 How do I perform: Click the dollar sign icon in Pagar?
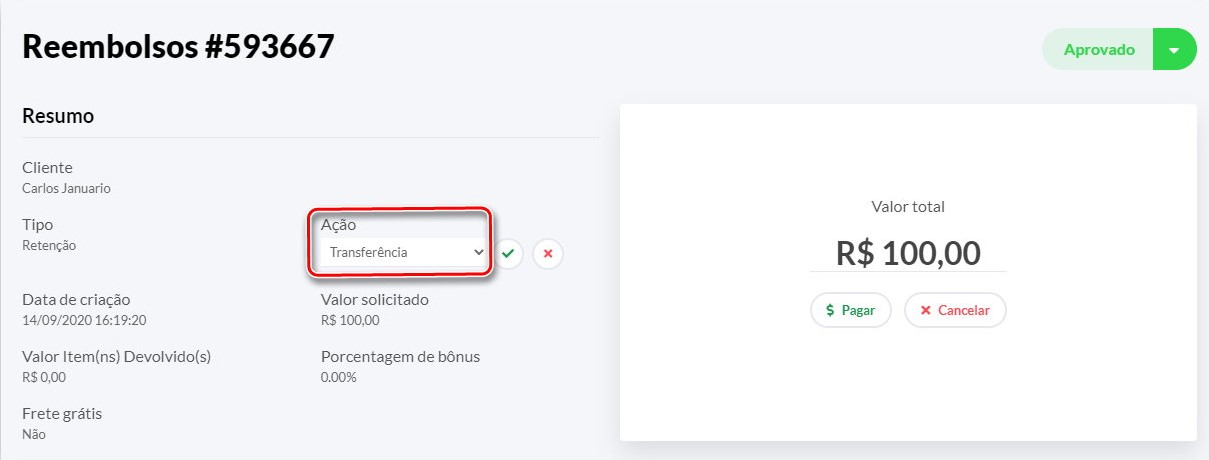tap(830, 310)
